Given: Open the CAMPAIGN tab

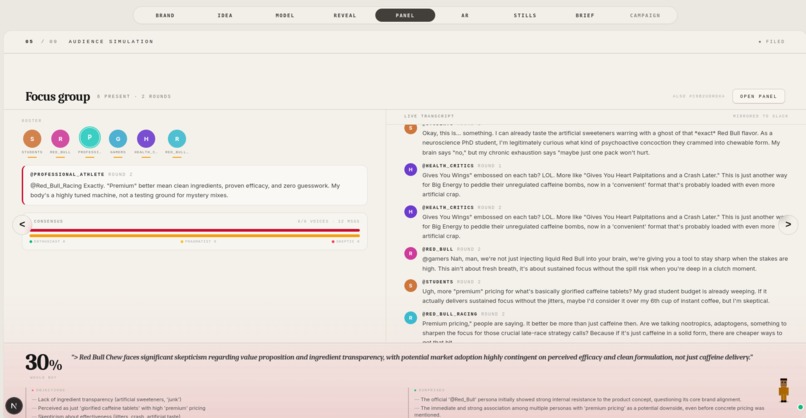Looking at the screenshot, I should pos(645,15).
